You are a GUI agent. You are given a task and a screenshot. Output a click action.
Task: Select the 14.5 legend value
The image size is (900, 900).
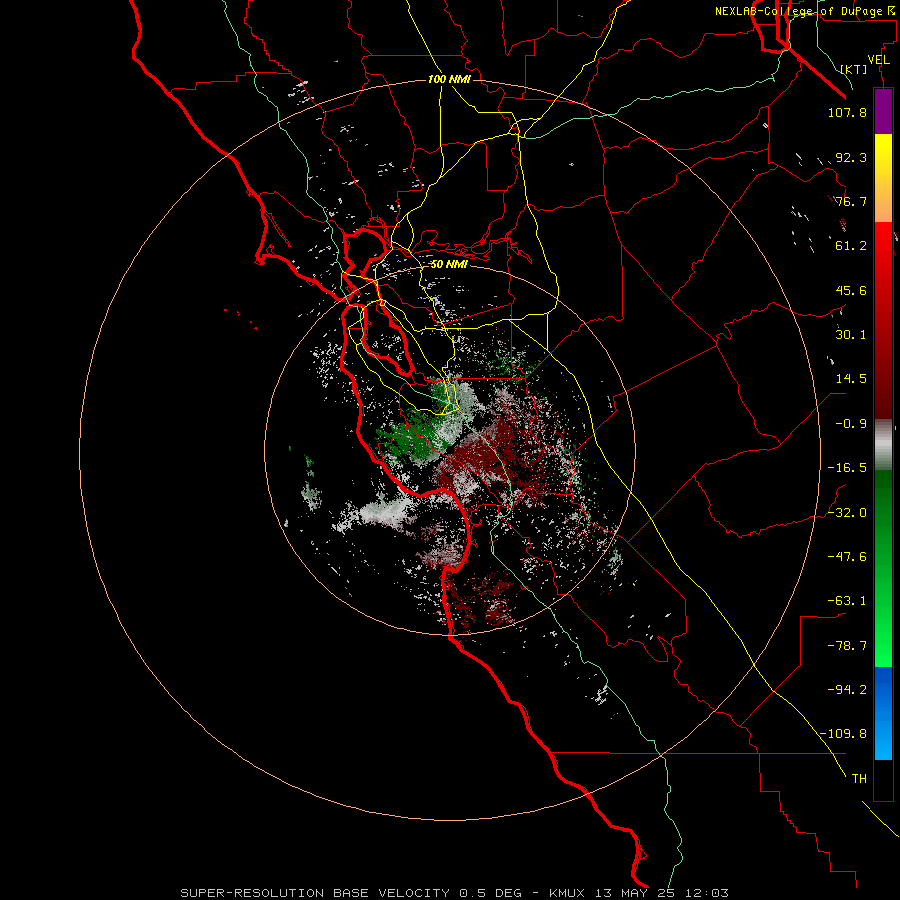click(851, 379)
